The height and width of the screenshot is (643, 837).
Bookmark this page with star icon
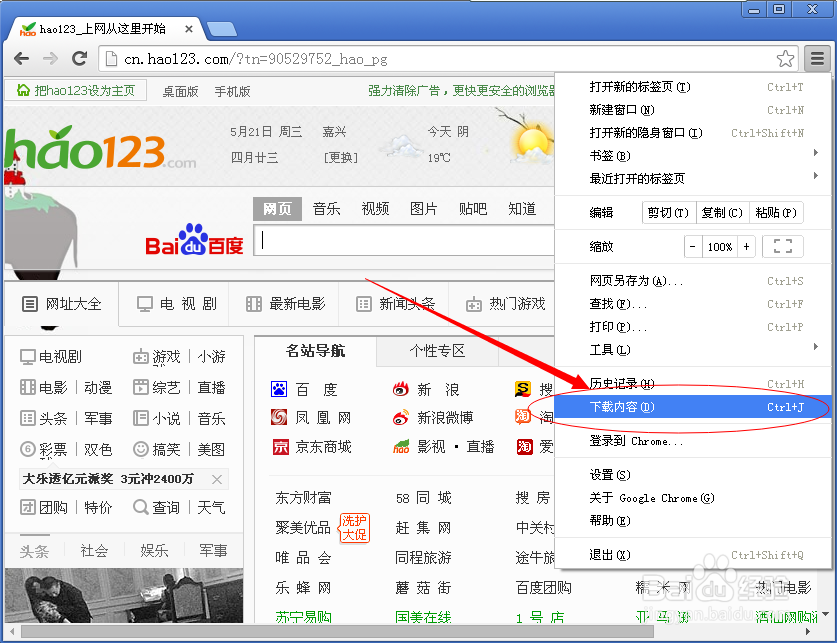[x=785, y=59]
